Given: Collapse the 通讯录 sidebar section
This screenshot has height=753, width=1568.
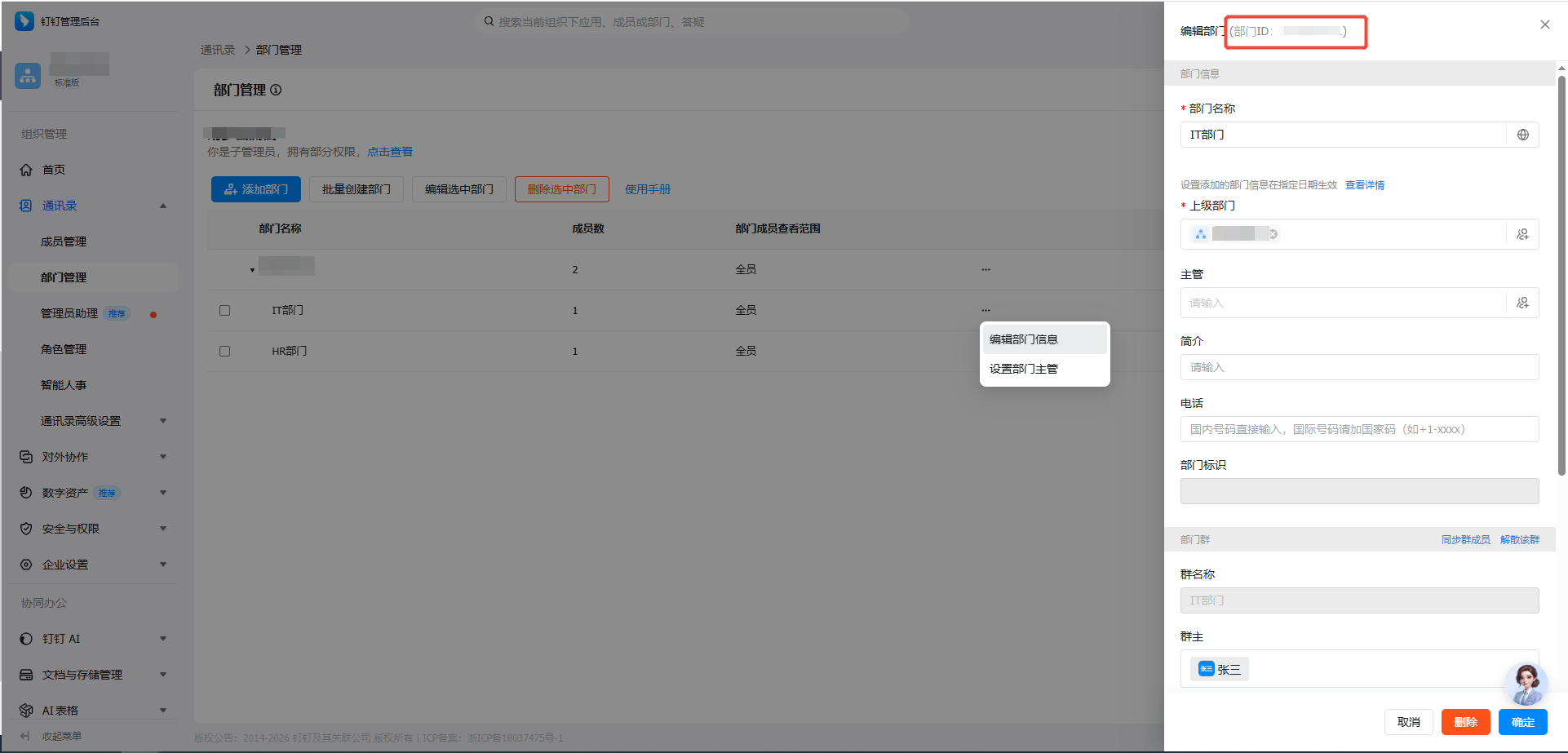Looking at the screenshot, I should tap(163, 206).
